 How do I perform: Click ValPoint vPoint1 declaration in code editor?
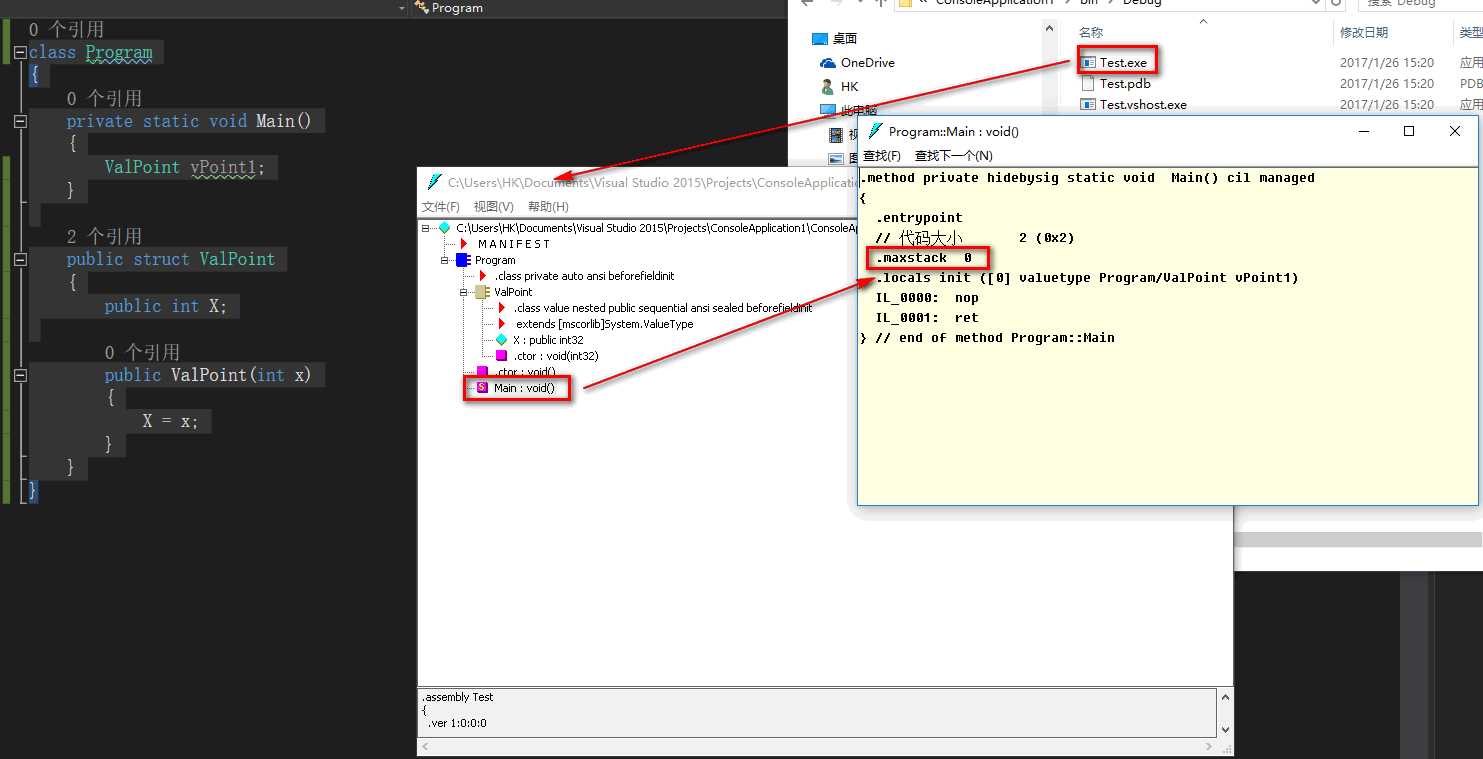coord(185,168)
